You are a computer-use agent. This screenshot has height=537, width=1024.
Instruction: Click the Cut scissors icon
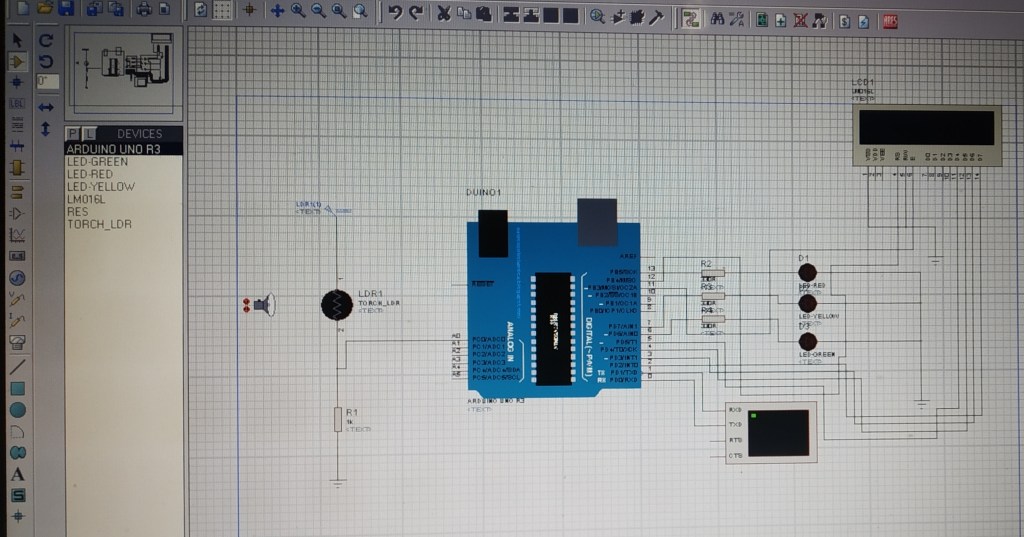(x=444, y=13)
